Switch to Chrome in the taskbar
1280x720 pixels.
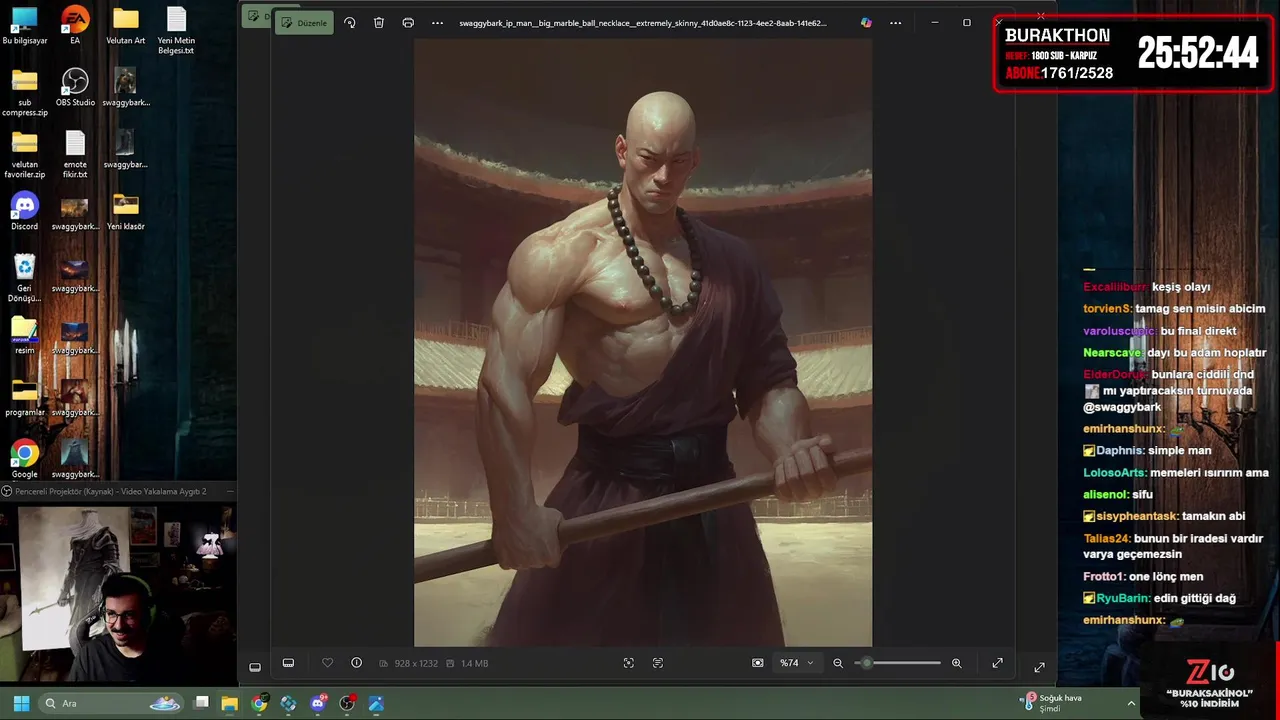pos(259,703)
